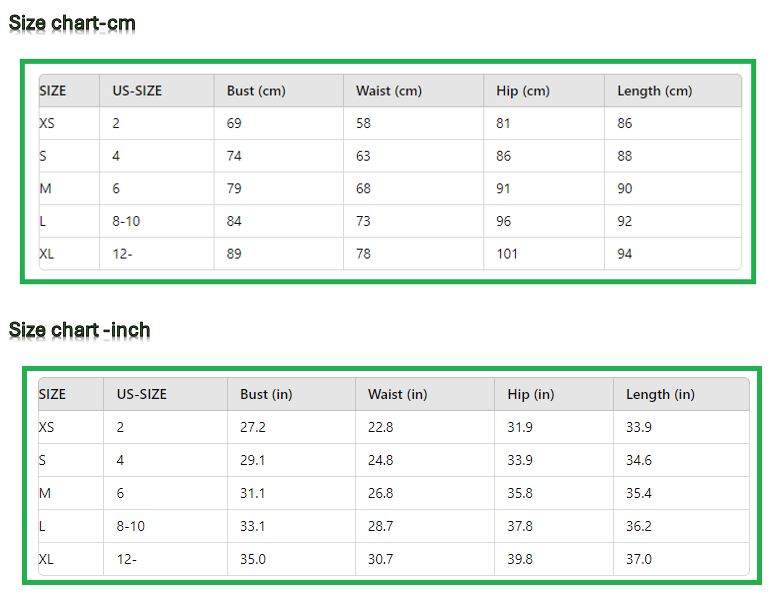The width and height of the screenshot is (779, 606).
Task: Click the Length (cm) column header
Action: pos(654,91)
